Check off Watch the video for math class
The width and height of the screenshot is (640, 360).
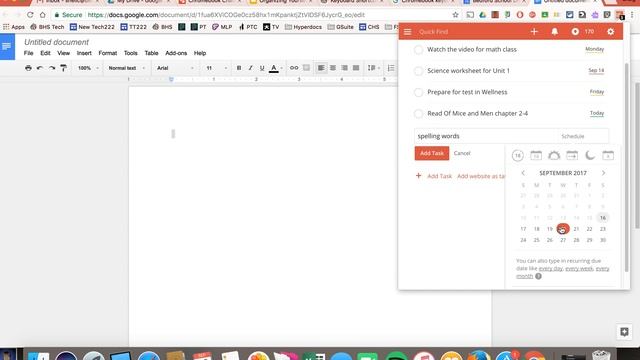pyautogui.click(x=418, y=50)
